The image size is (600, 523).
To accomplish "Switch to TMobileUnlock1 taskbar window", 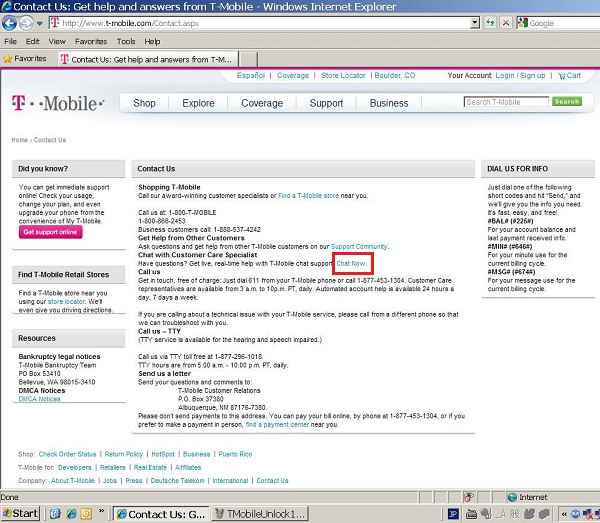I will 260,514.
